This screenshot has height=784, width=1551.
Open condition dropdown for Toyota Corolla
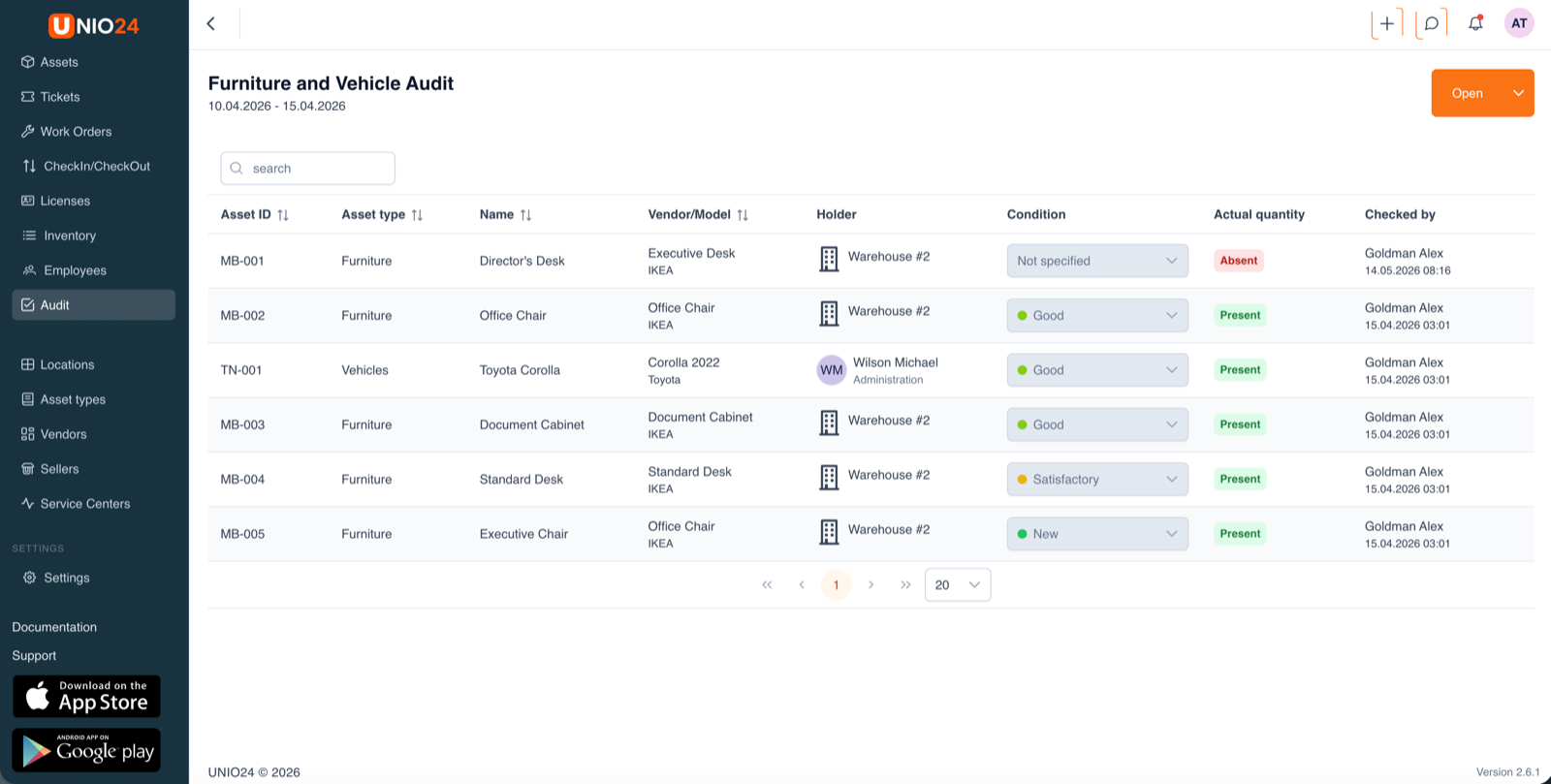point(1097,370)
